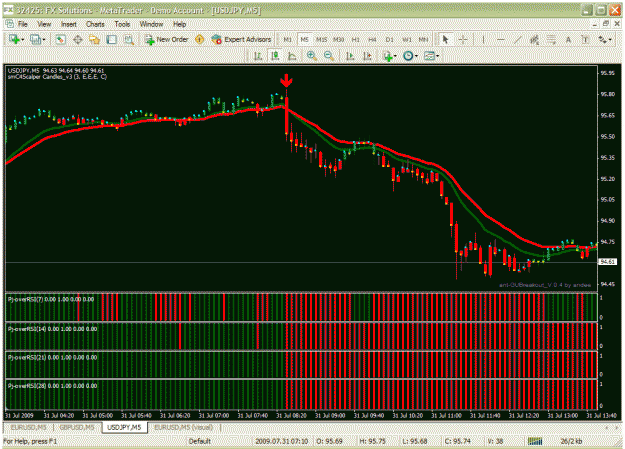Screen dimensions: 625x449
Task: Click the 26/2 kb connection status
Action: point(572,441)
